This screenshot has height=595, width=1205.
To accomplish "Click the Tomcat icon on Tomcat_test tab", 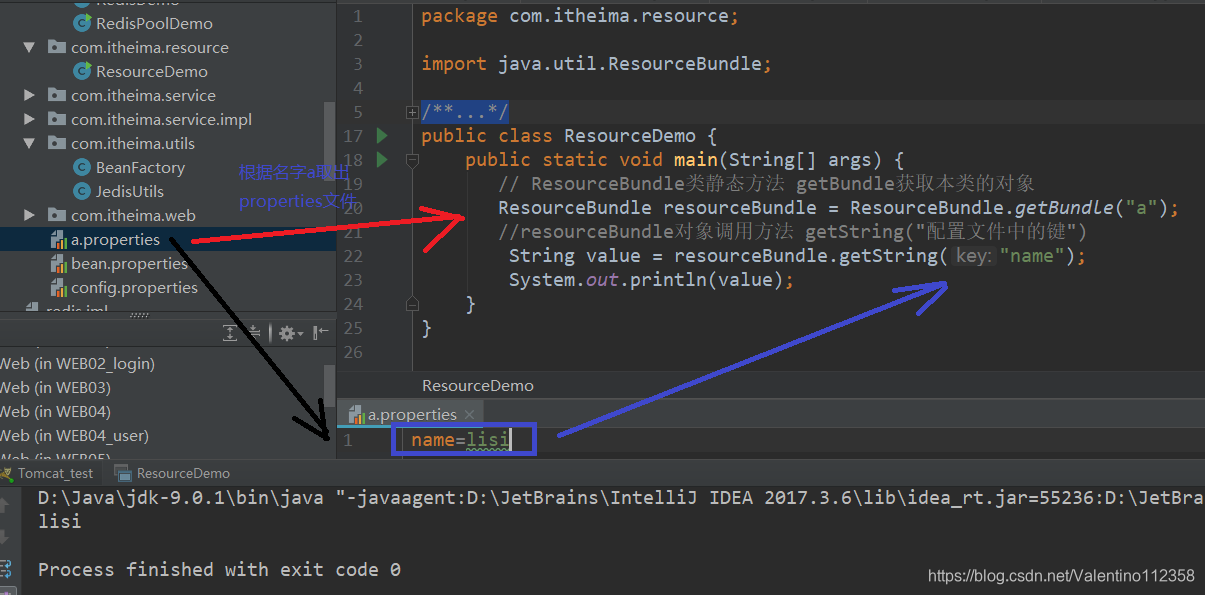I will point(8,473).
